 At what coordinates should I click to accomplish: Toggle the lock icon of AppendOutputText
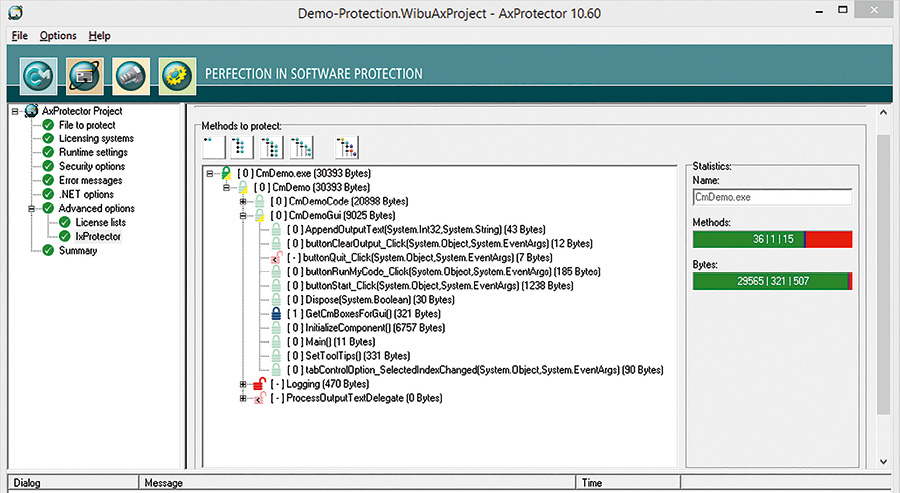coord(276,229)
